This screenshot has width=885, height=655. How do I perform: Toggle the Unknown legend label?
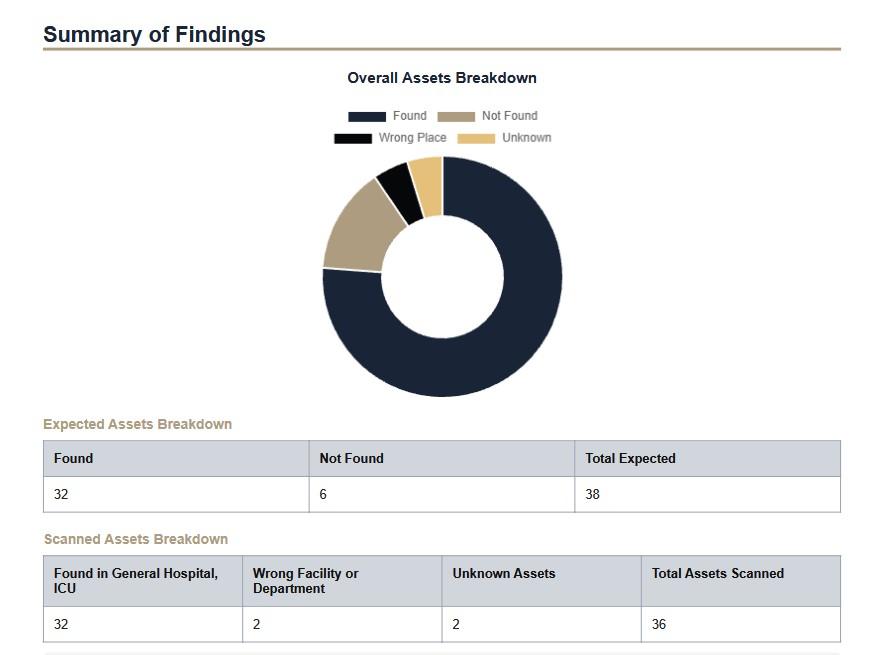coord(526,138)
